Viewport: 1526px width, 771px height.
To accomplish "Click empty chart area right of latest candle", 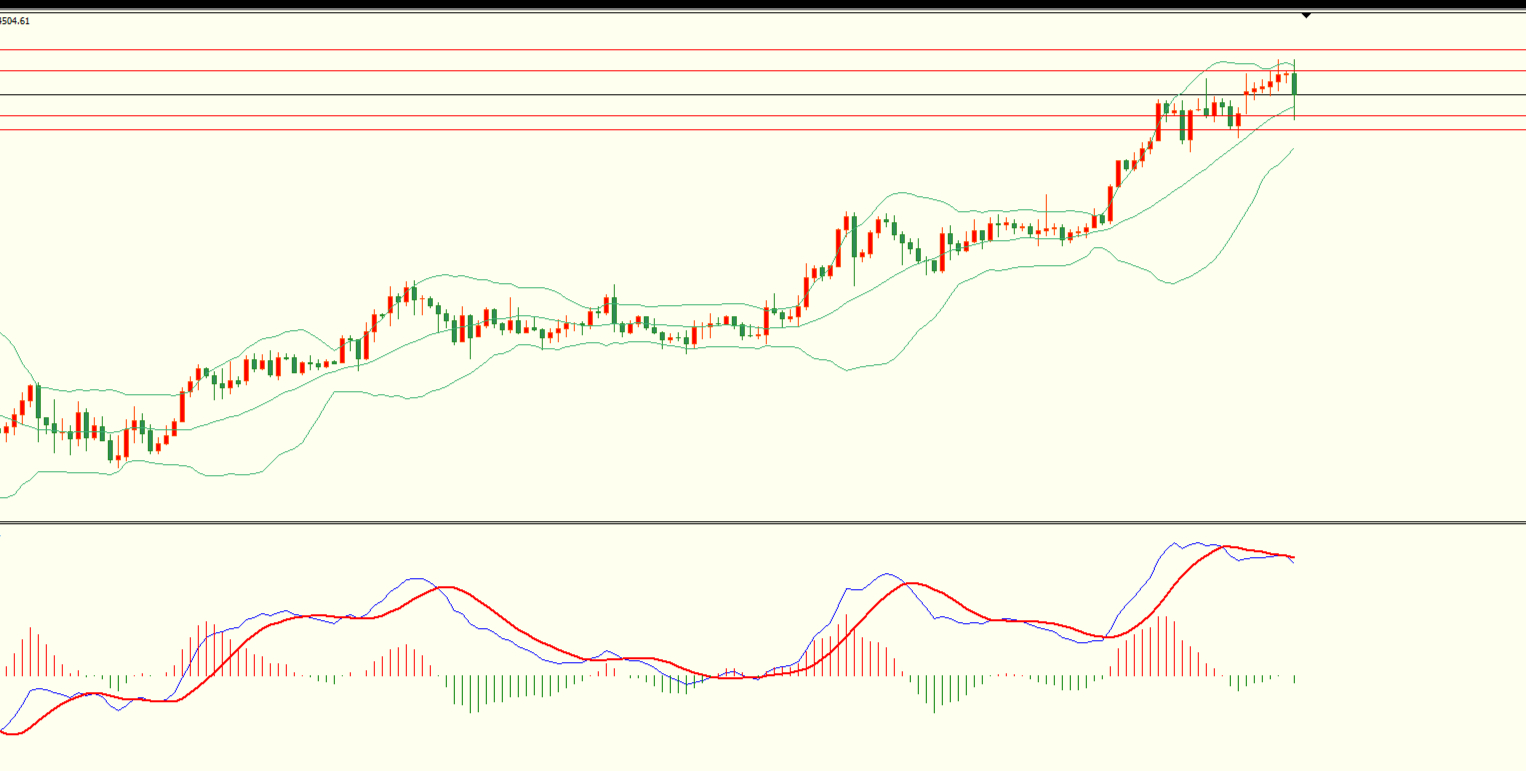I will click(x=1420, y=300).
